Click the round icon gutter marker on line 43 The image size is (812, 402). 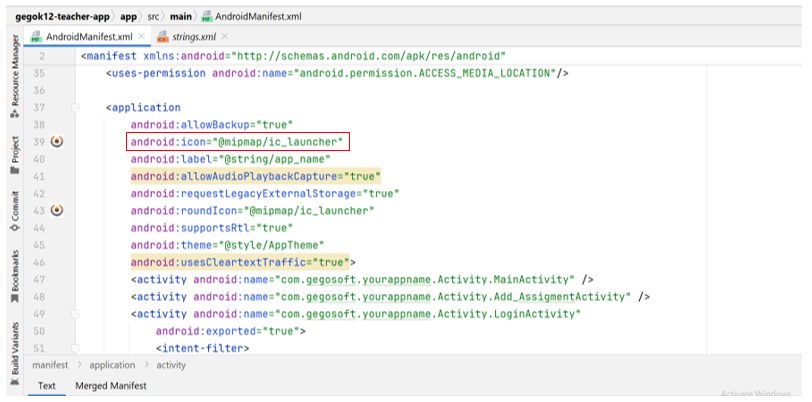[56, 210]
